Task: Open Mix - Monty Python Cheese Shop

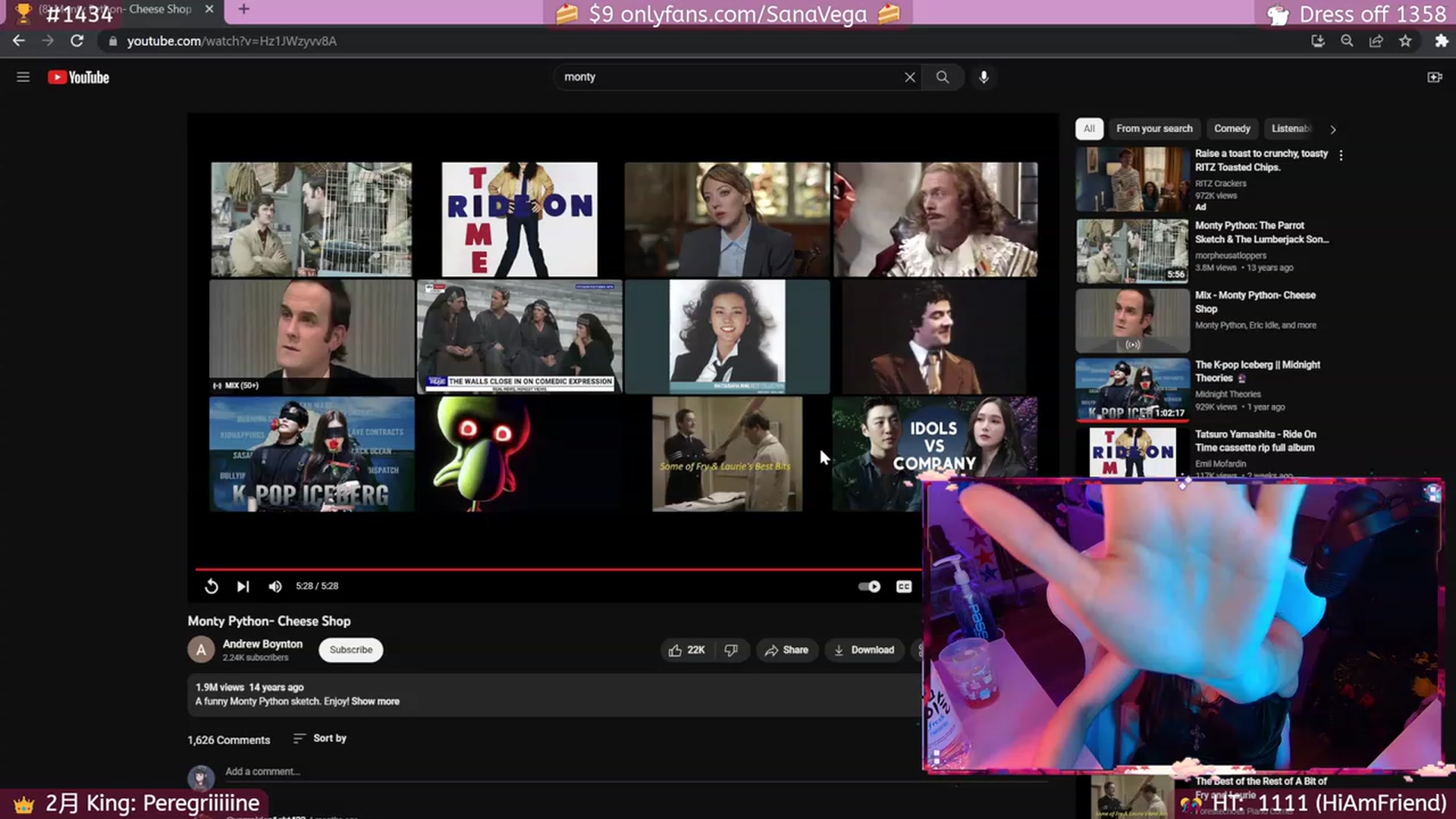Action: click(x=1255, y=302)
